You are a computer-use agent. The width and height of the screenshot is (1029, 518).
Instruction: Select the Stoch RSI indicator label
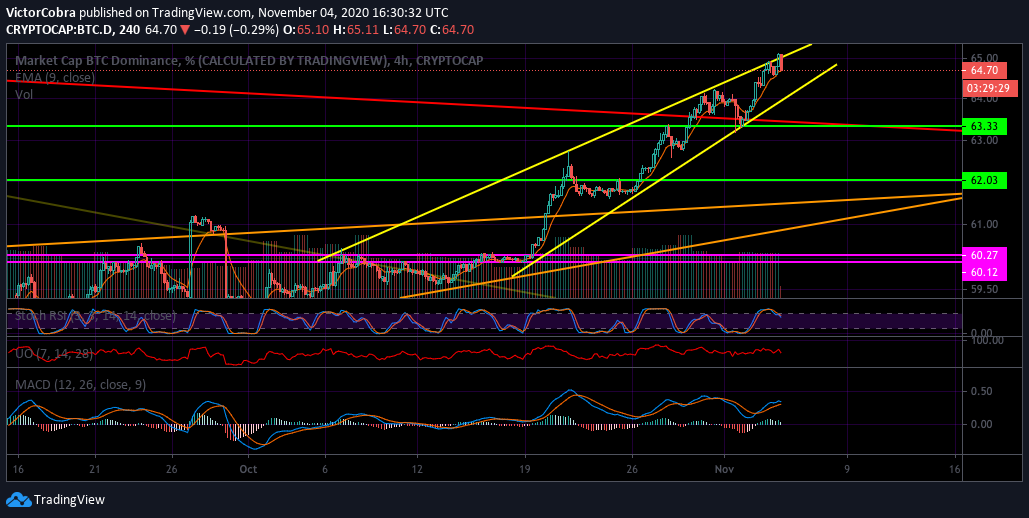pyautogui.click(x=96, y=316)
